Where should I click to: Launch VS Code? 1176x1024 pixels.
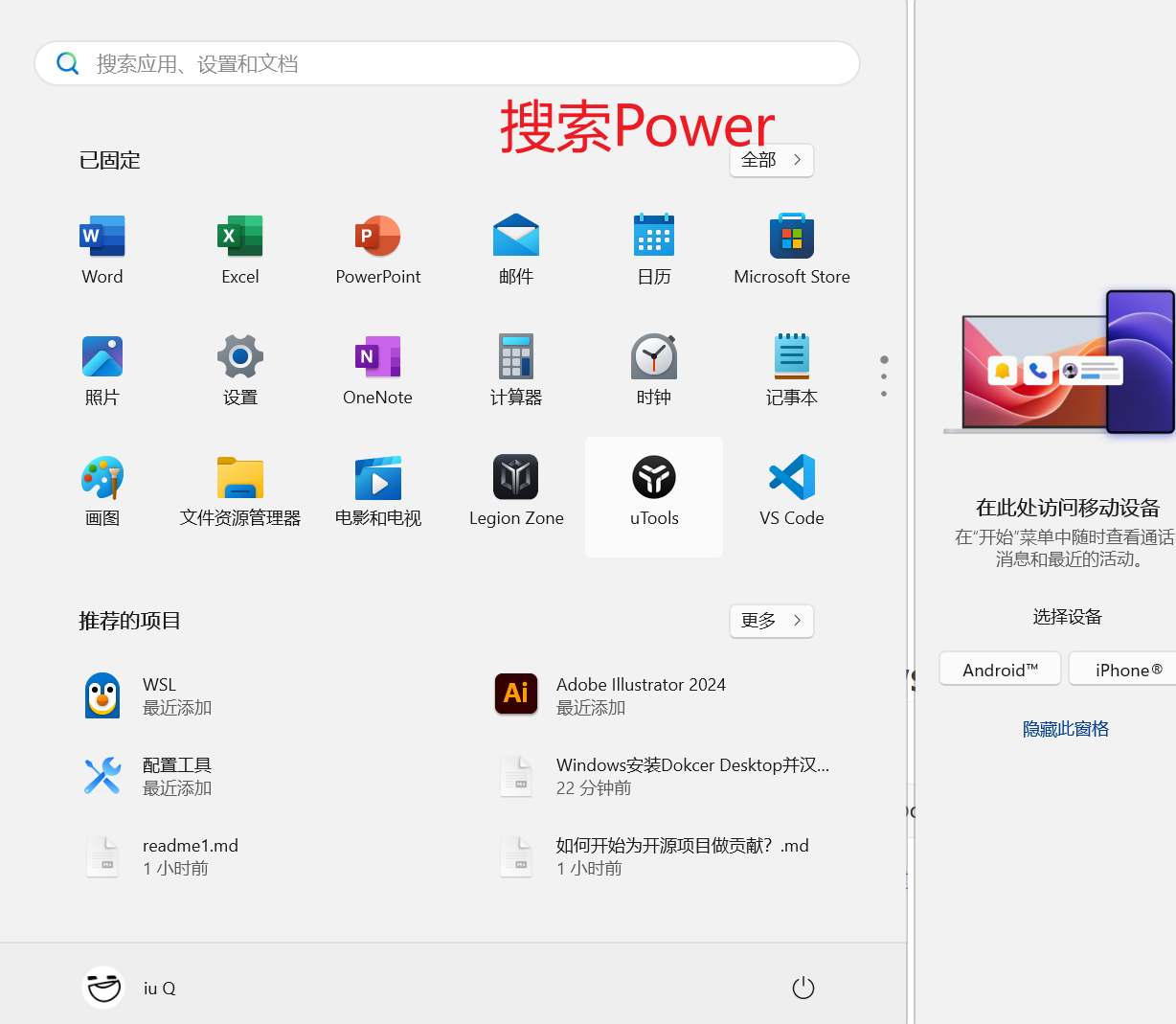point(792,491)
